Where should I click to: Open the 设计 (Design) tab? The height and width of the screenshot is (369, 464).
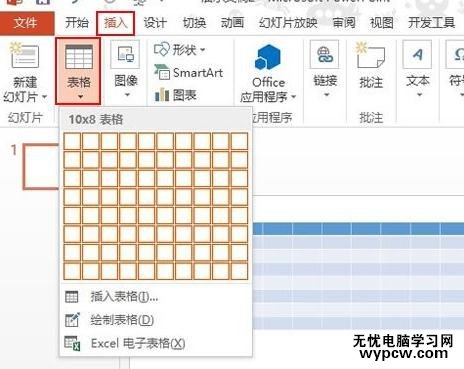click(155, 23)
